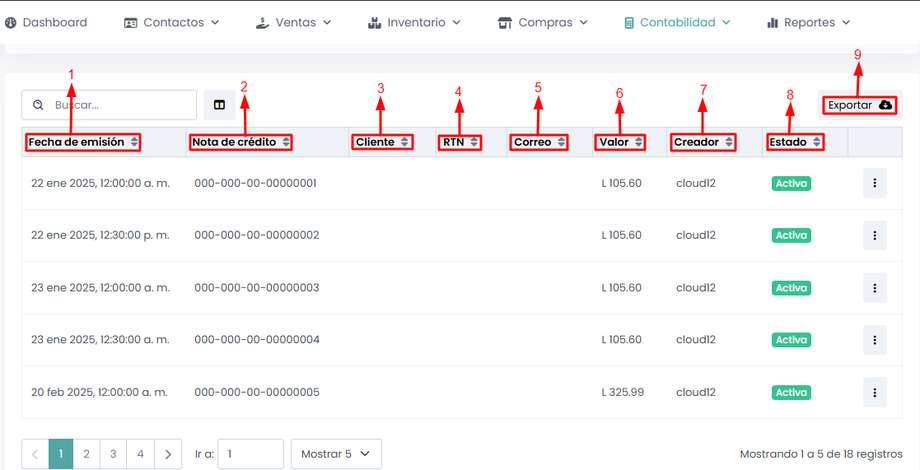Open the Reportes menu
This screenshot has height=470, width=920.
(x=809, y=22)
